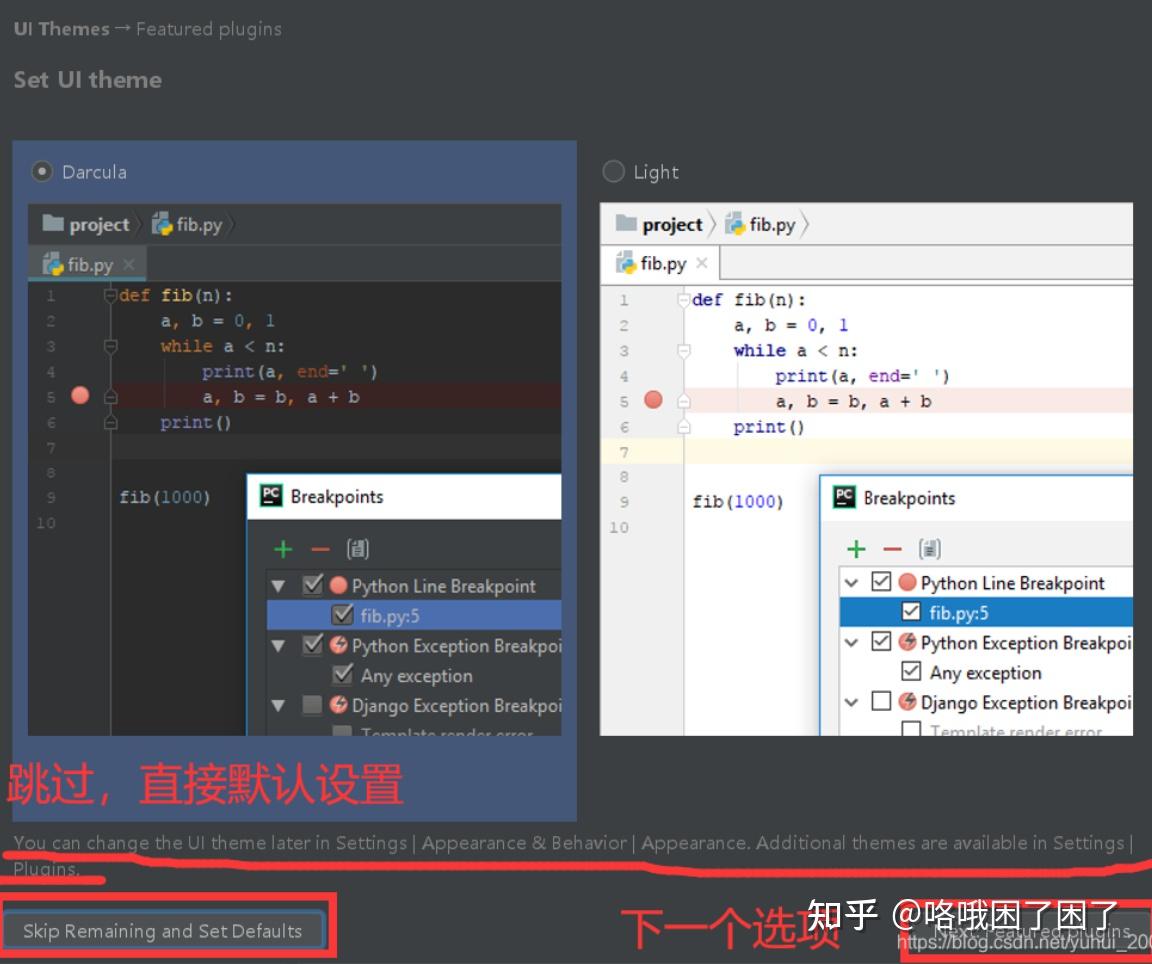Click the Light preview project folder icon
This screenshot has width=1152, height=964.
tap(626, 223)
